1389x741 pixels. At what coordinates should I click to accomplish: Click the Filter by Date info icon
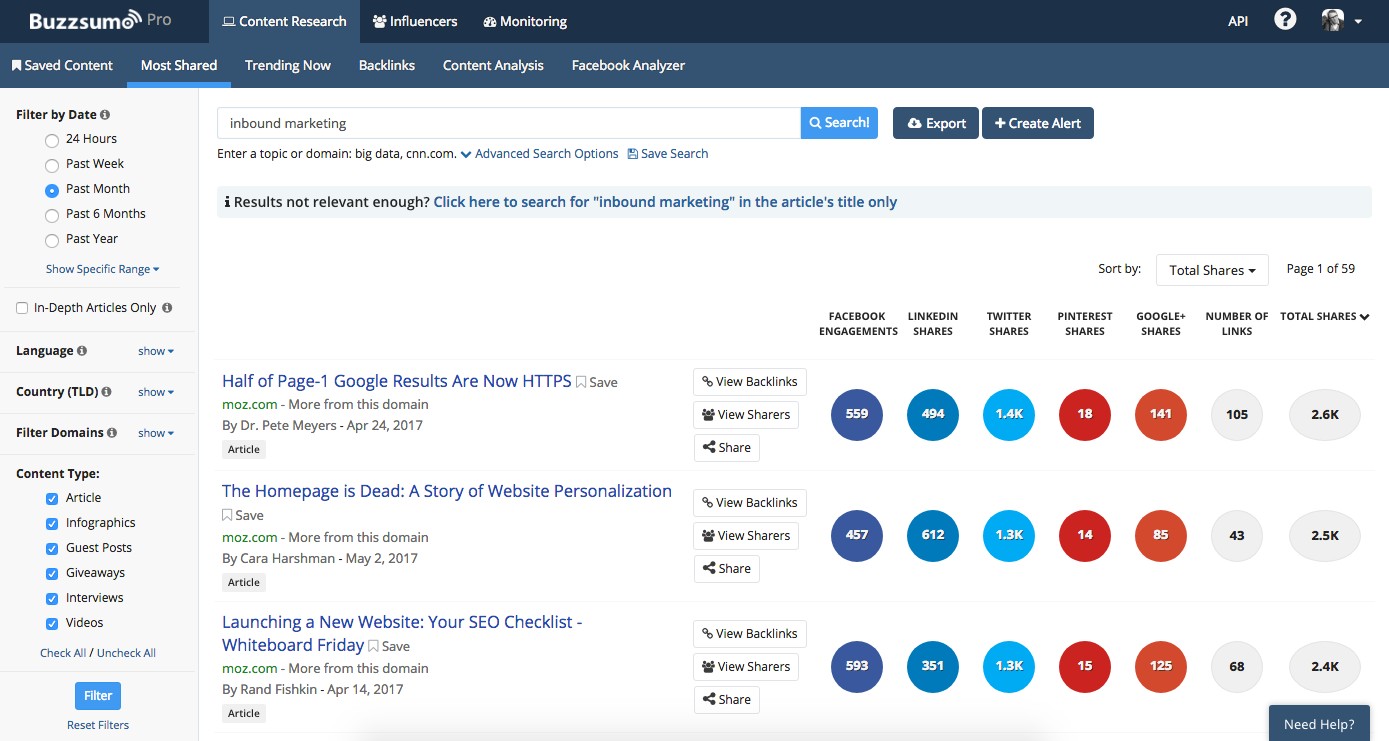click(x=105, y=115)
